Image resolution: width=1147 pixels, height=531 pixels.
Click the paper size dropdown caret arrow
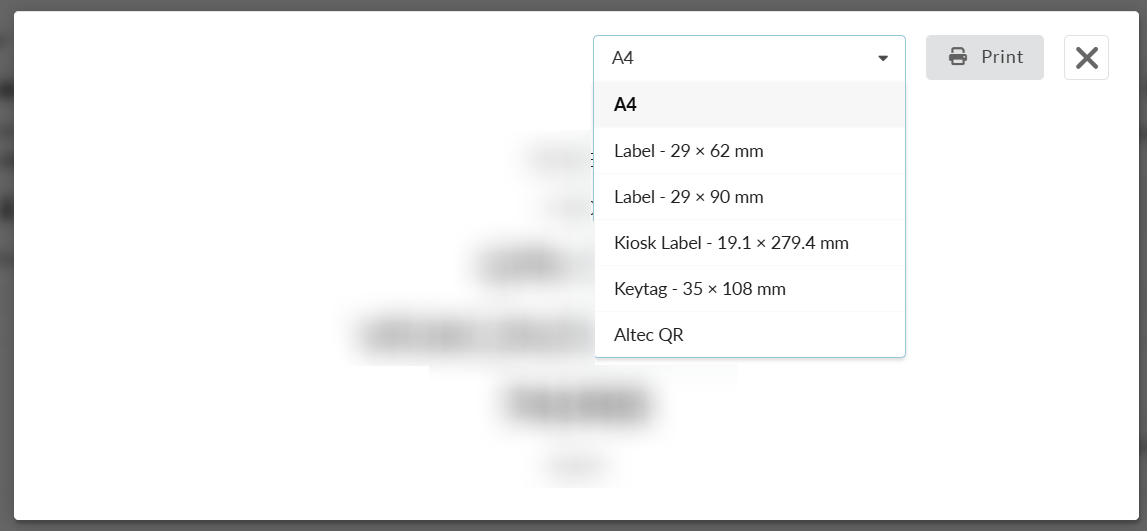883,58
